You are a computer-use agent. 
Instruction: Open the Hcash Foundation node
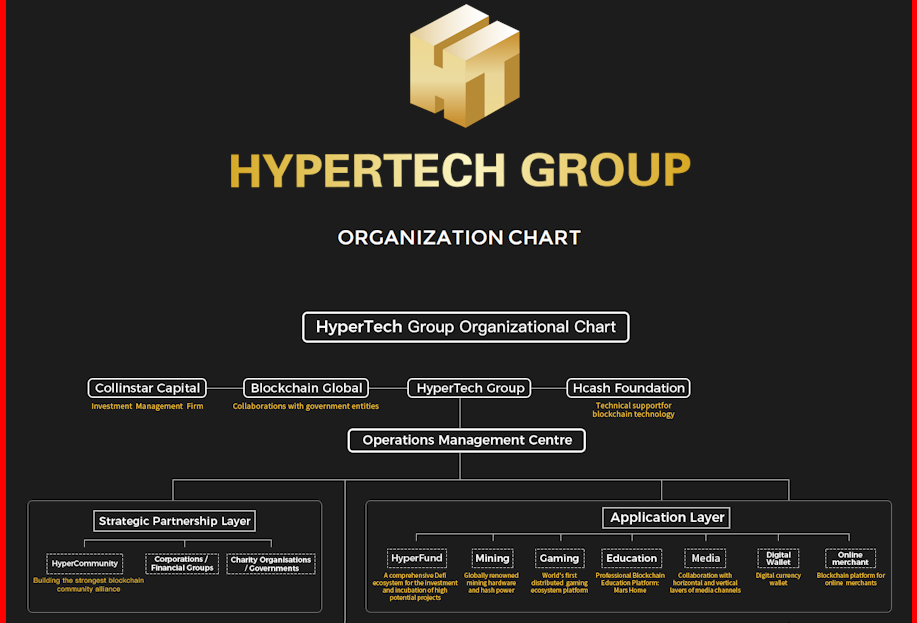[628, 388]
